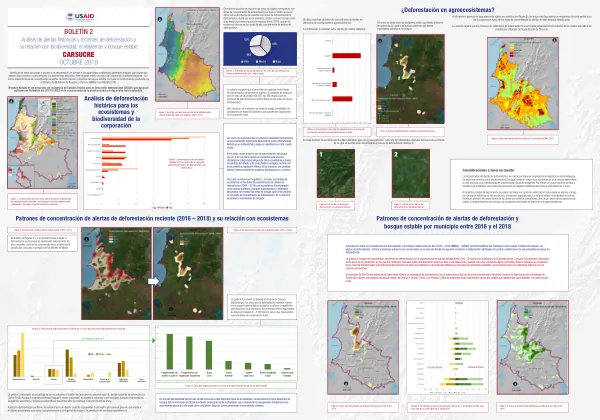
Task: Click the satellite image labeled 2
Action: click(x=411, y=173)
